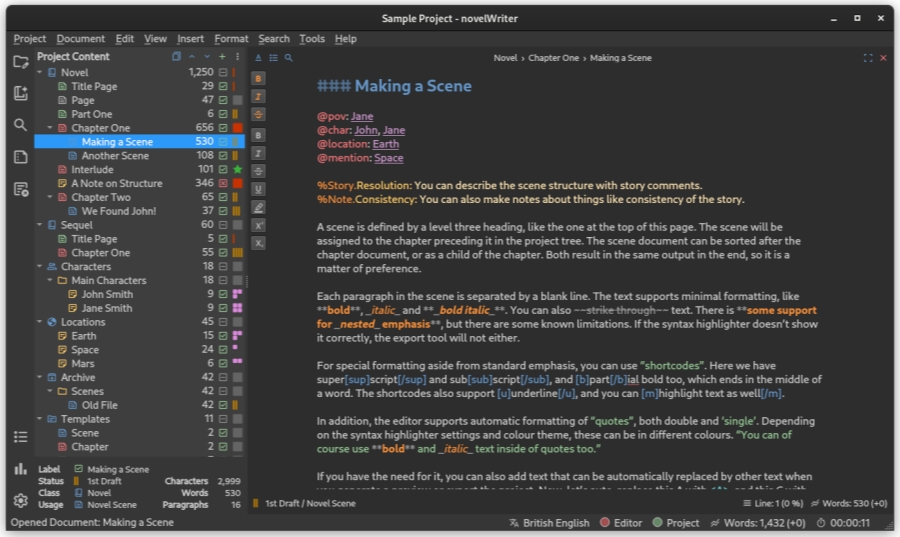This screenshot has height=537, width=900.
Task: Open search within the document editor header
Action: coord(288,58)
